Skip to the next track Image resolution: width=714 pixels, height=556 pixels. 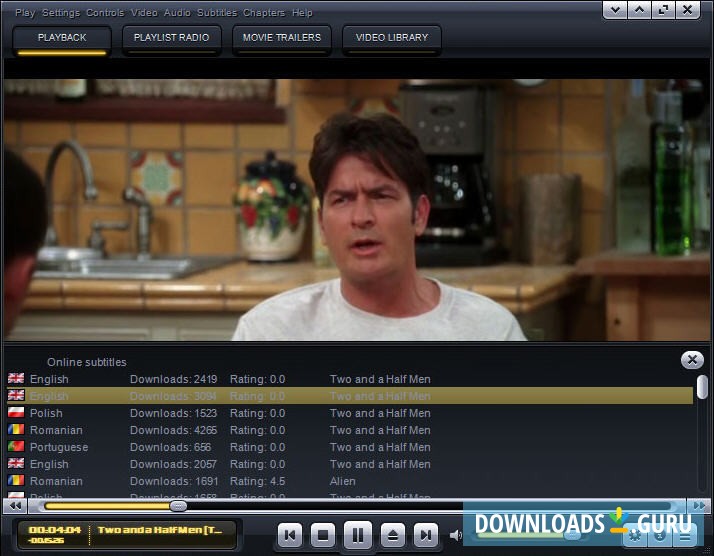pyautogui.click(x=426, y=535)
